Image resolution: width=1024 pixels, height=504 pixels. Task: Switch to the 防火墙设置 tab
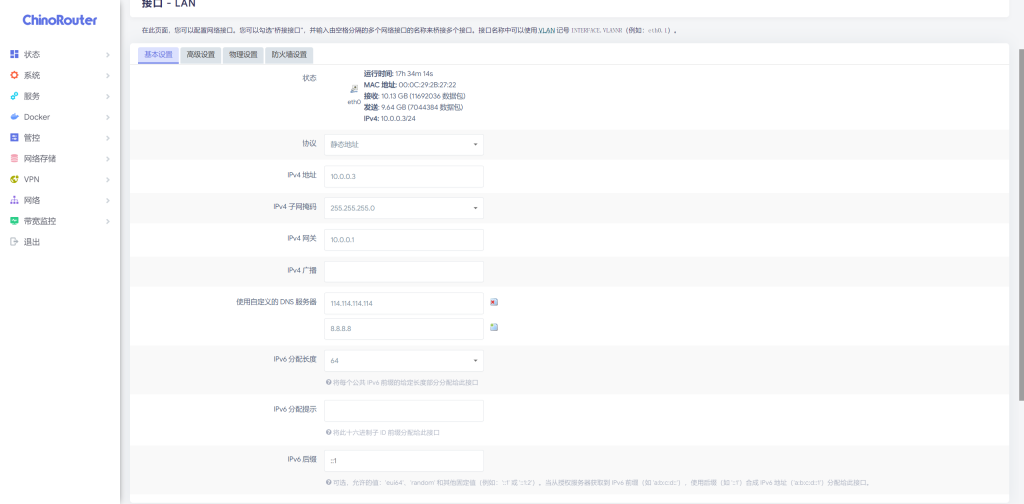pyautogui.click(x=289, y=55)
